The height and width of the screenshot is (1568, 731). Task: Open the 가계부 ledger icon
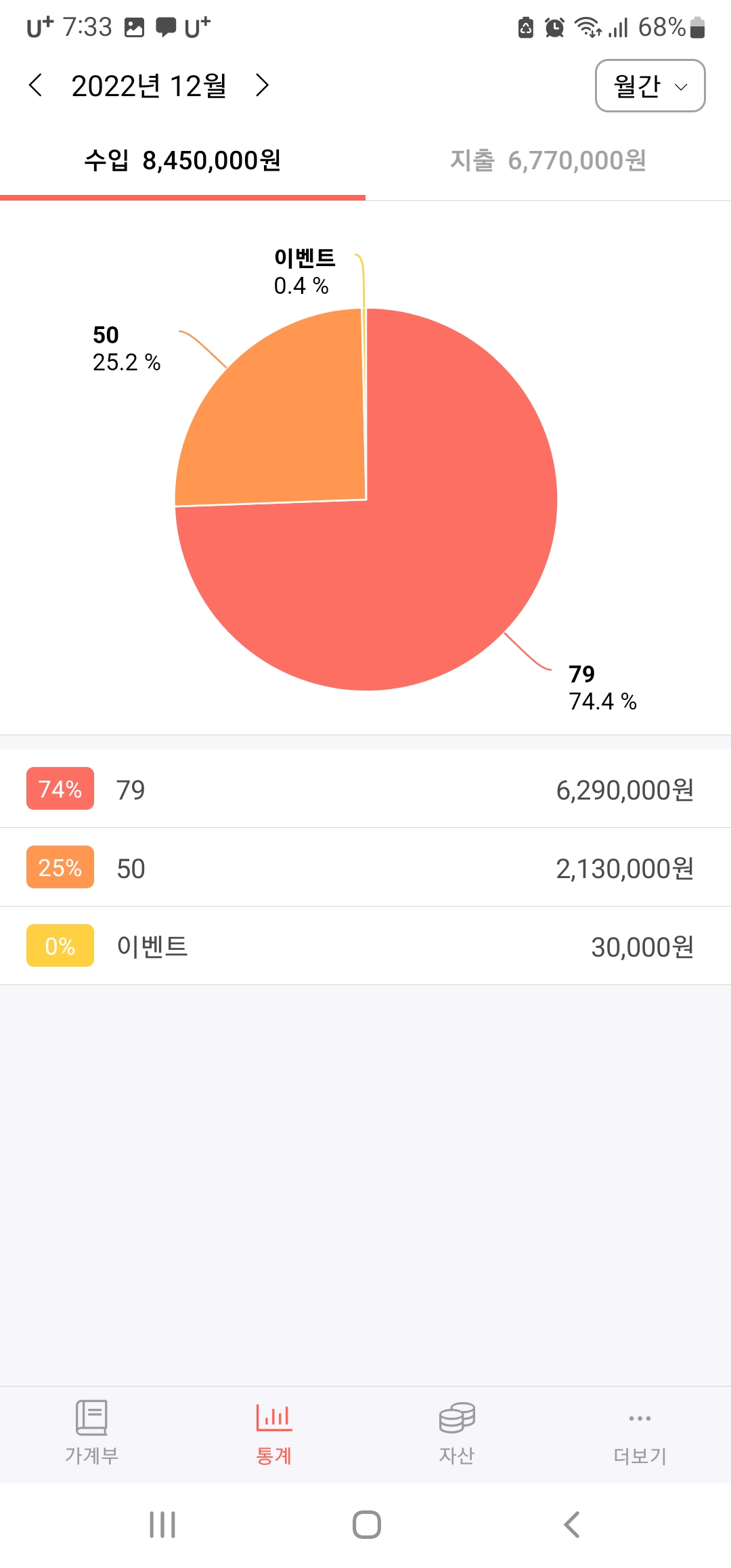coord(91,1417)
